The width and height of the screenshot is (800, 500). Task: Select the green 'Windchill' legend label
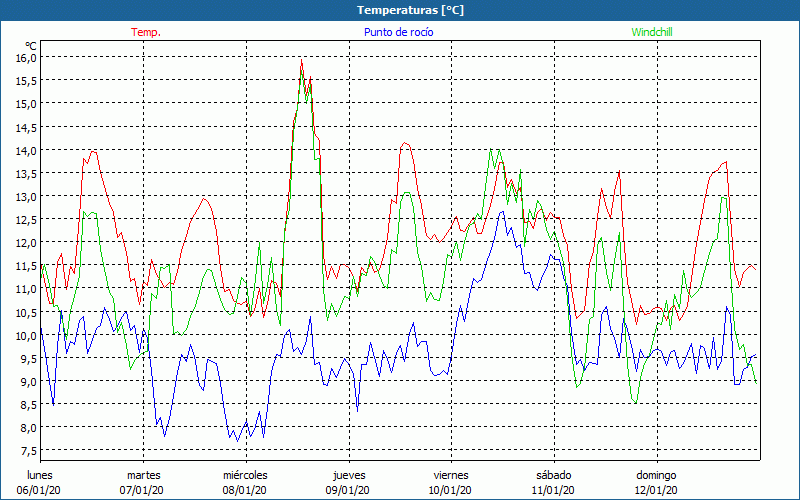coord(652,32)
